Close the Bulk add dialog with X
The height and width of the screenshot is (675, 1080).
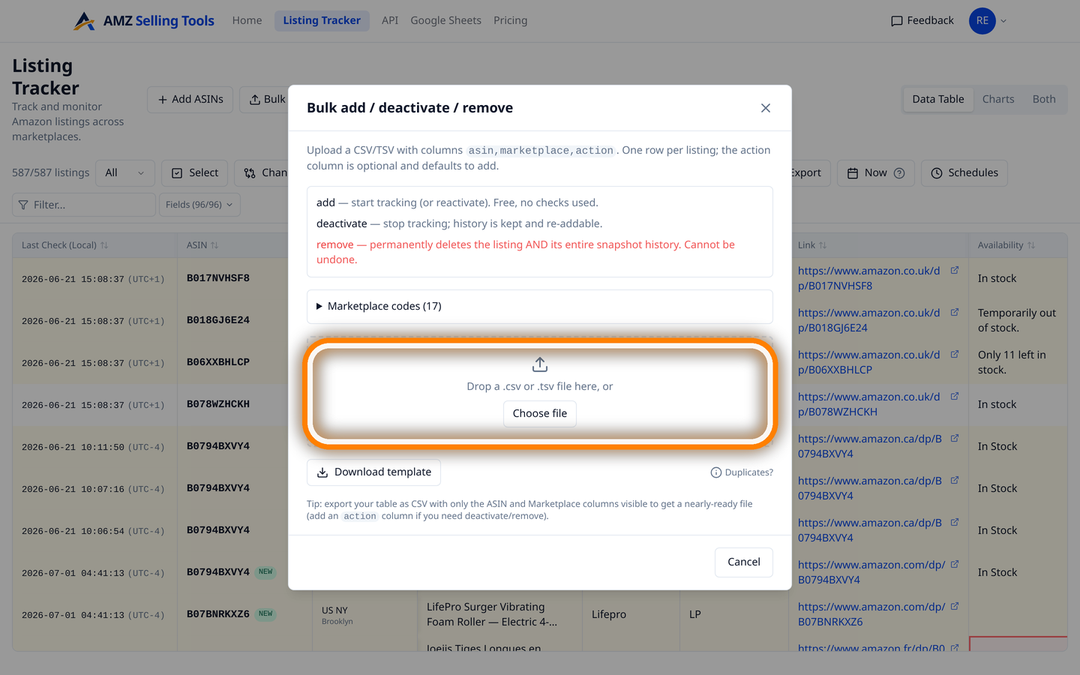(765, 108)
